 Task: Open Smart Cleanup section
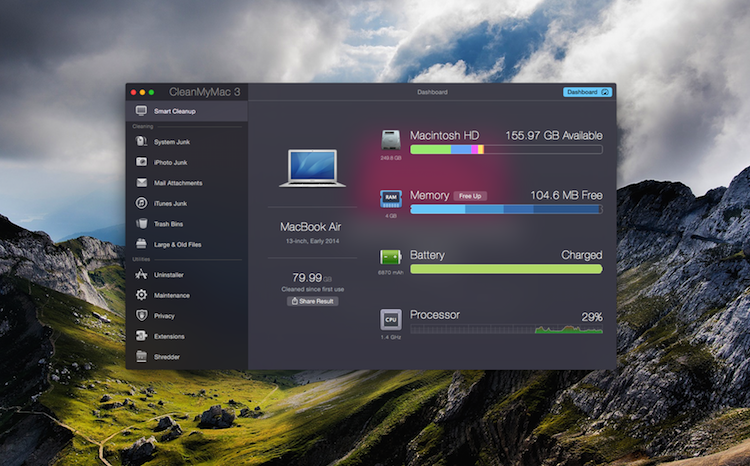click(x=187, y=111)
